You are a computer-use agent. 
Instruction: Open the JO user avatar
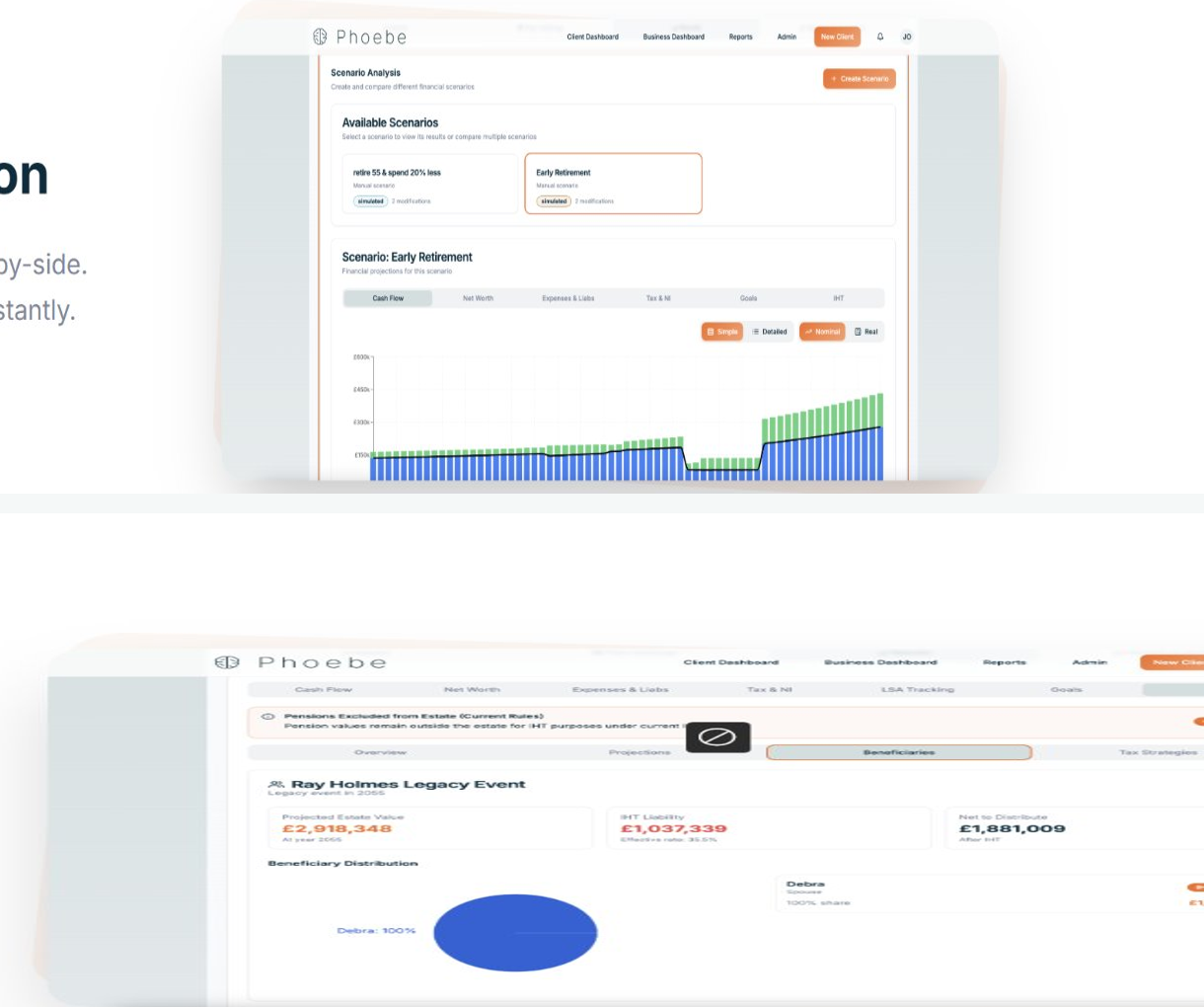pyautogui.click(x=906, y=37)
